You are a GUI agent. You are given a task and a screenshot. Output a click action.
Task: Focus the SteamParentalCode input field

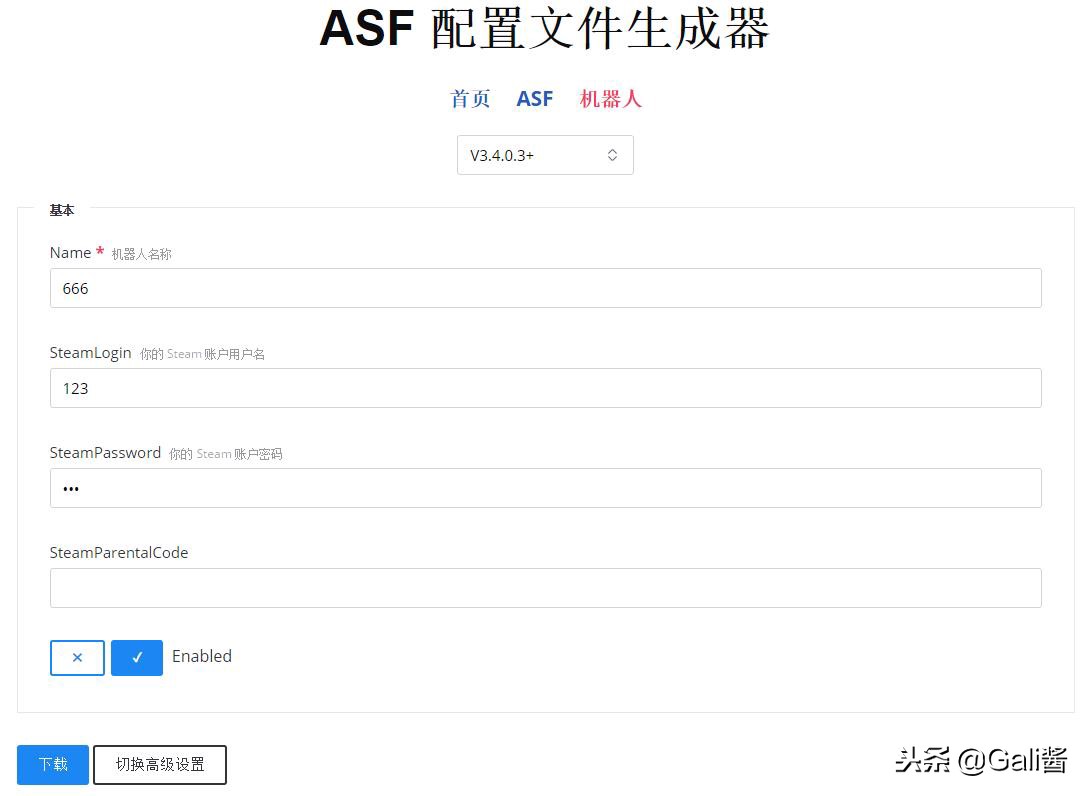(x=545, y=588)
